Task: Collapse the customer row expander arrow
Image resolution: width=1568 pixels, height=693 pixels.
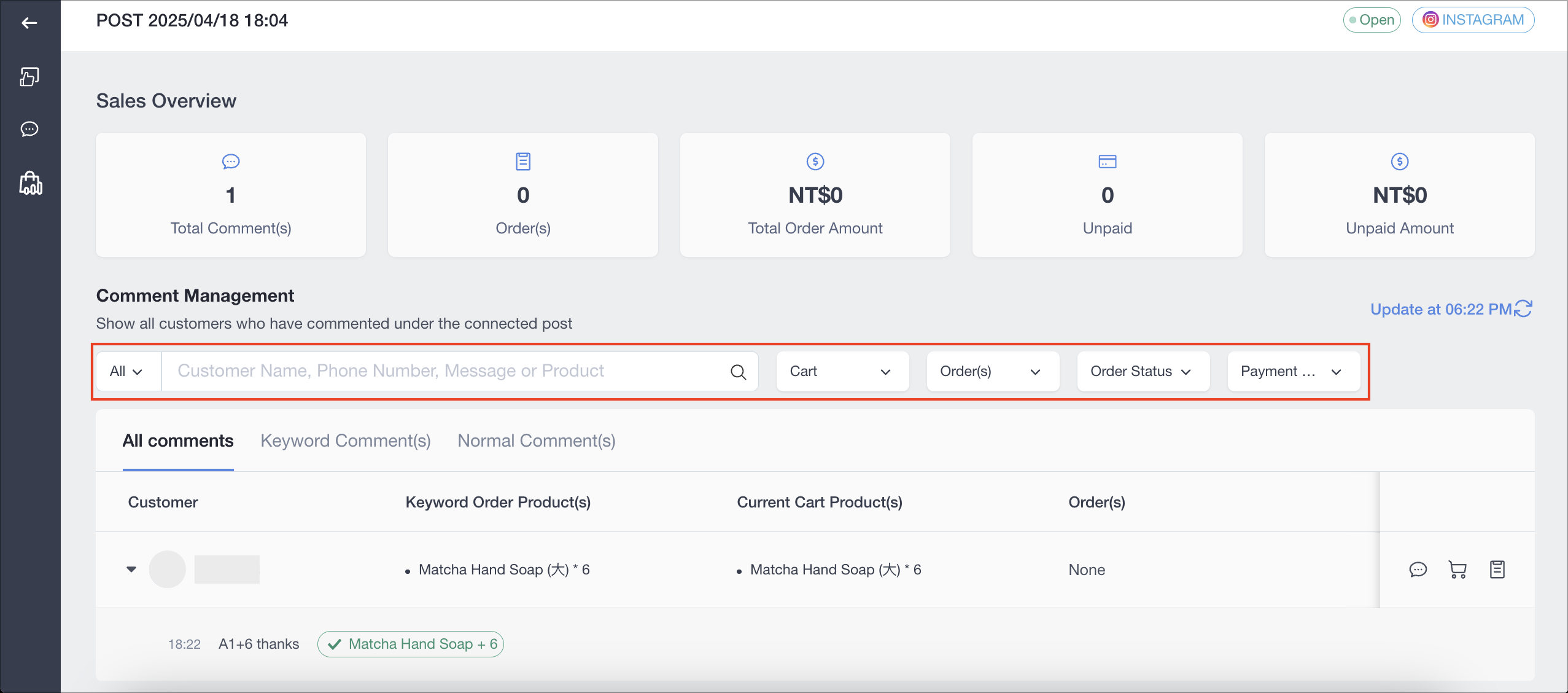Action: click(x=131, y=569)
